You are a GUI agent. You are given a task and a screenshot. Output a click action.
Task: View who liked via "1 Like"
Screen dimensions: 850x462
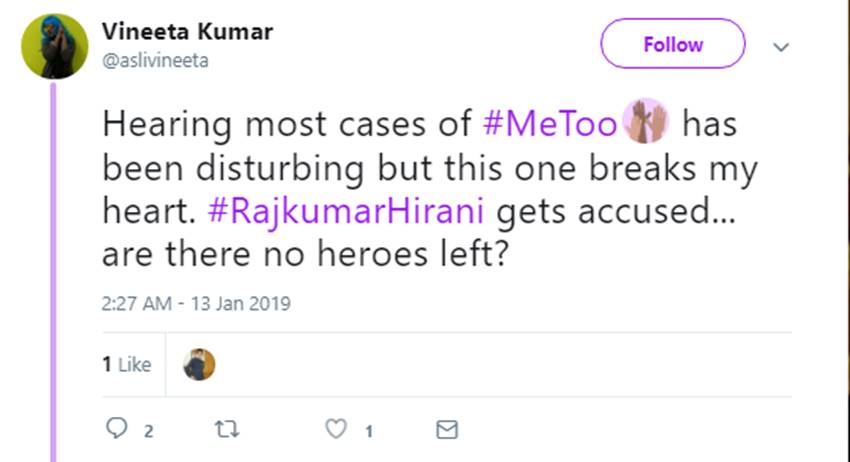tap(126, 365)
